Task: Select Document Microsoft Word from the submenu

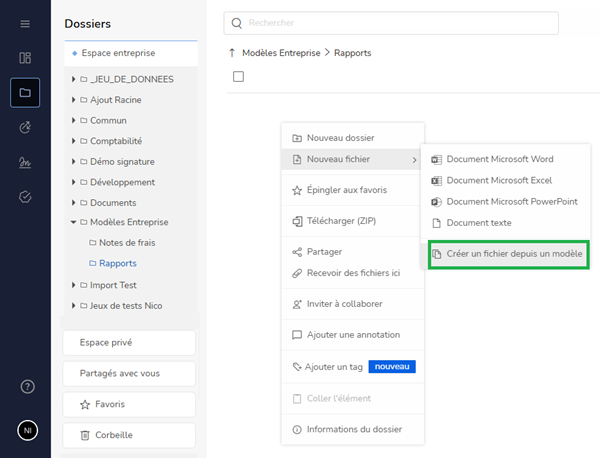Action: tap(499, 159)
